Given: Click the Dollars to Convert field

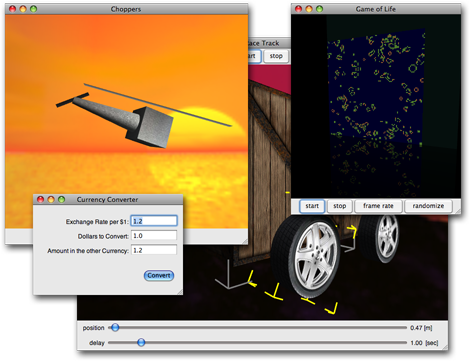Looking at the screenshot, I should coord(154,236).
